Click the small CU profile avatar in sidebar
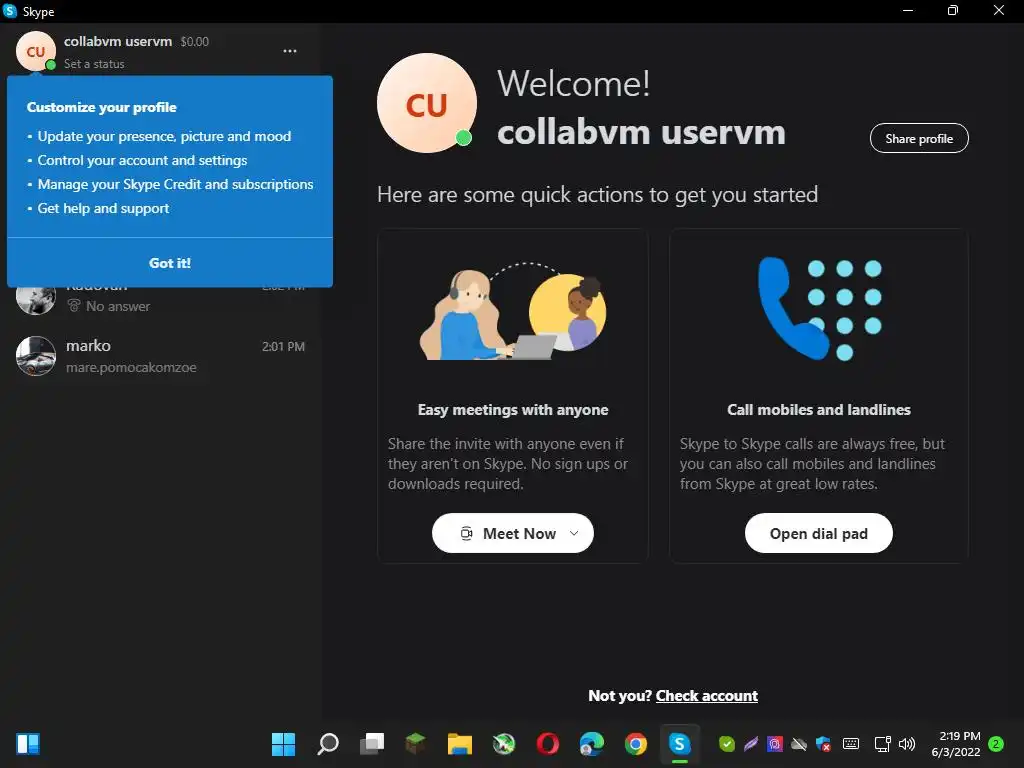This screenshot has height=768, width=1024. pyautogui.click(x=36, y=51)
